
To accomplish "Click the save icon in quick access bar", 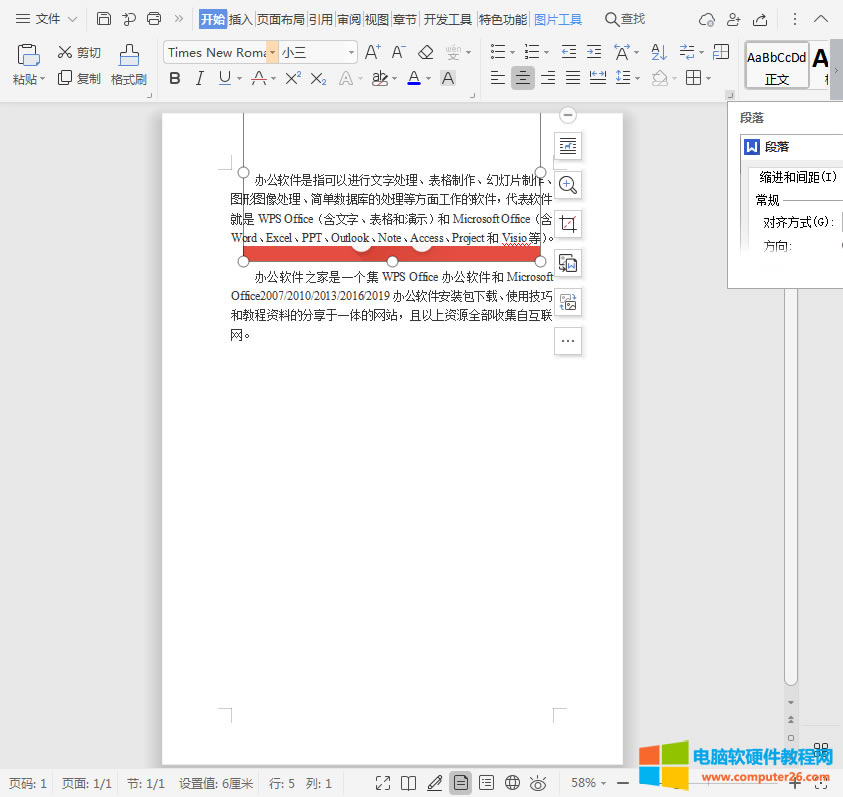I will 104,19.
